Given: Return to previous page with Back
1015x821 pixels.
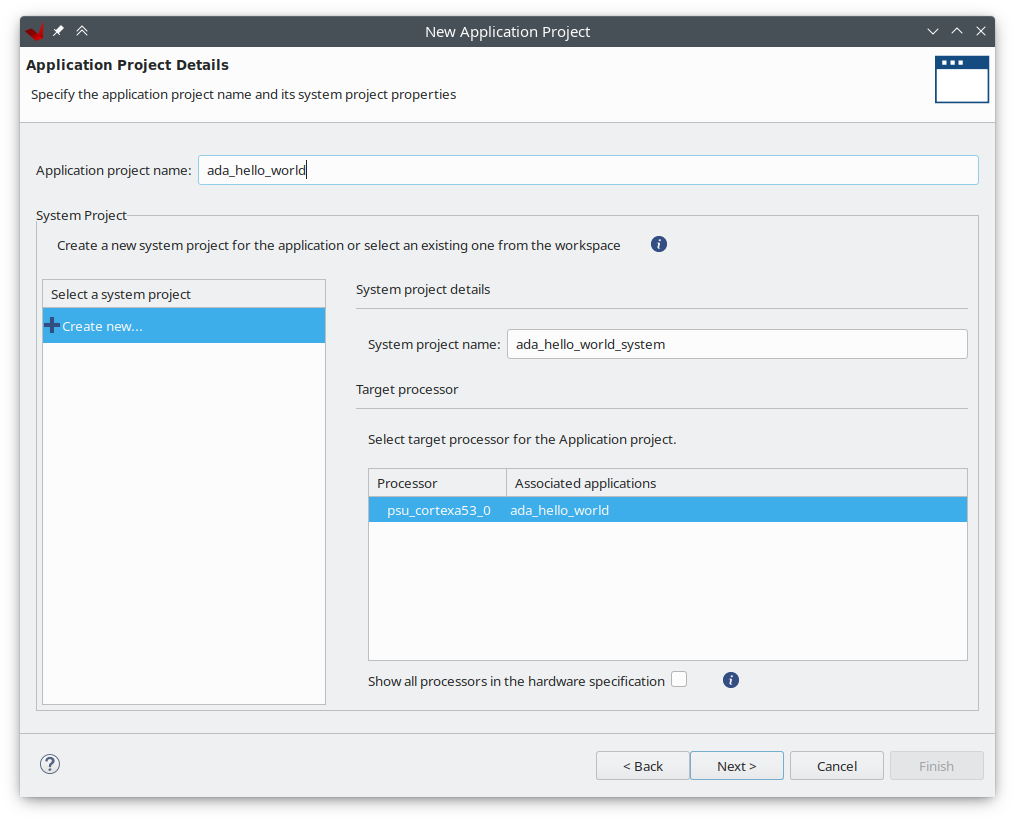Looking at the screenshot, I should (x=642, y=766).
